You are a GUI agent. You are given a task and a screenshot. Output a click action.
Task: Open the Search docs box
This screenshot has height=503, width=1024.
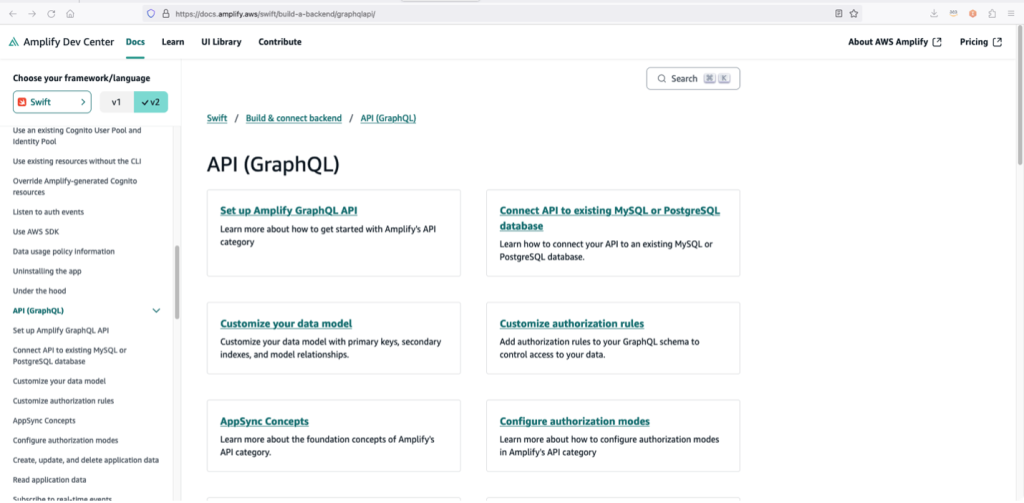tap(693, 78)
